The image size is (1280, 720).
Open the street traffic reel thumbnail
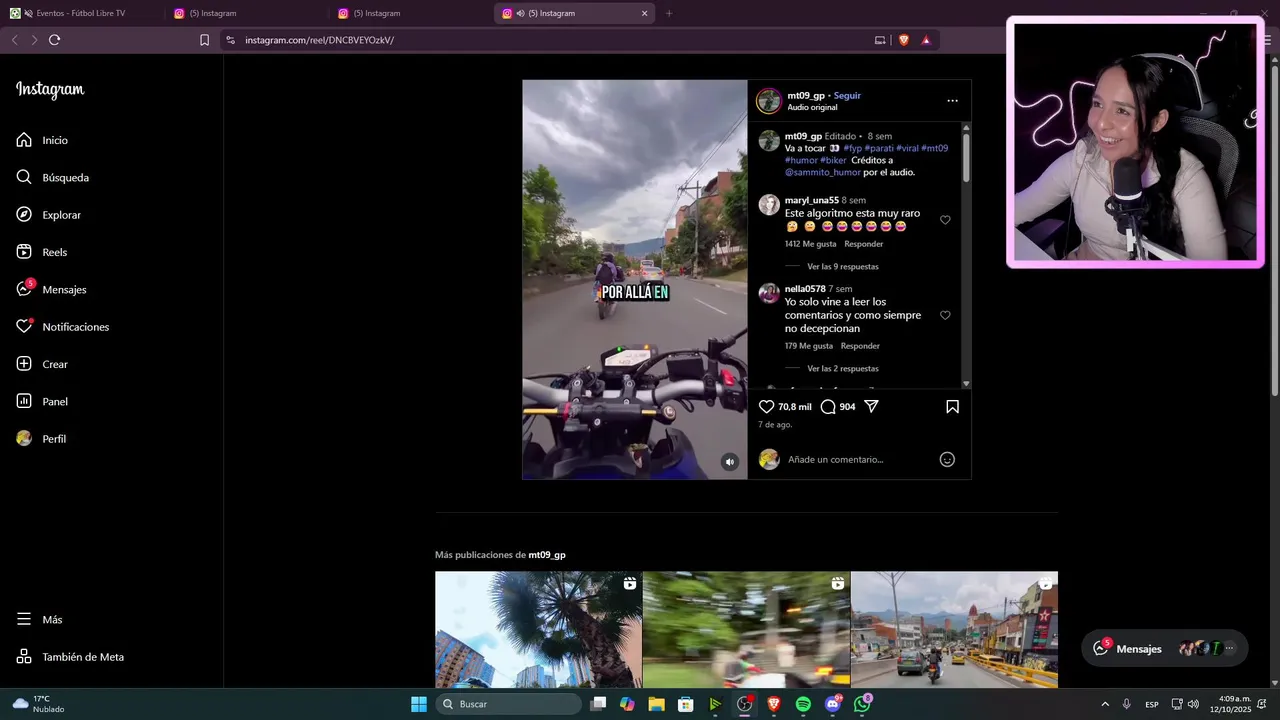point(954,629)
